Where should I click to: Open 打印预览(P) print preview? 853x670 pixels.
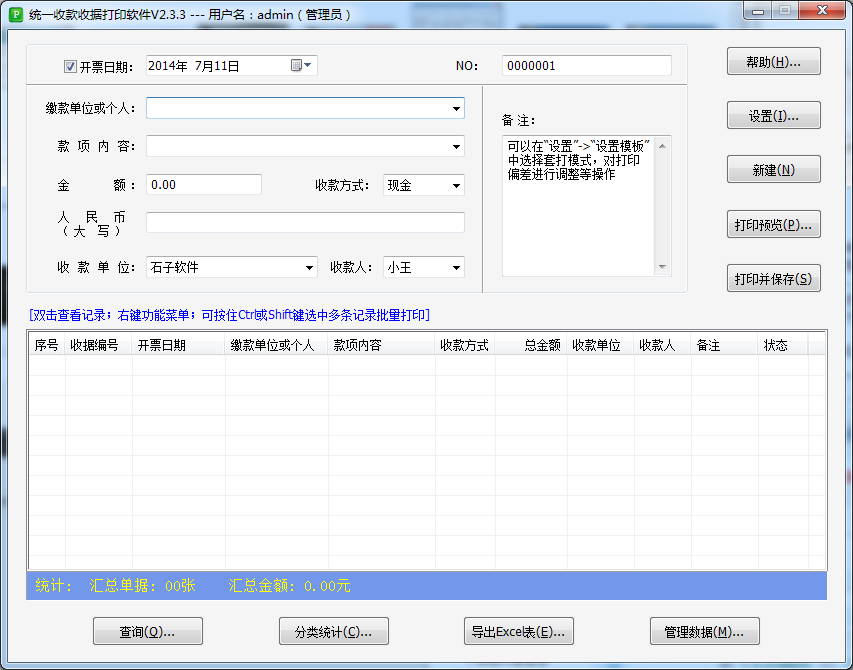tap(773, 224)
